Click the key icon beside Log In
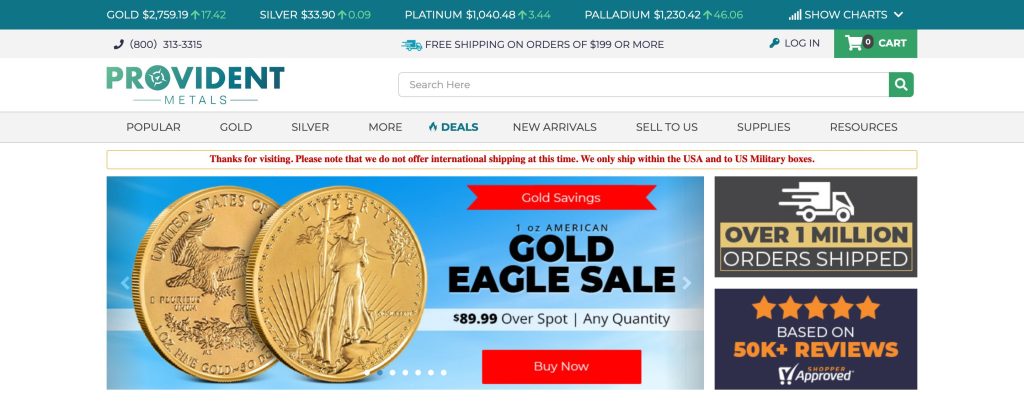 [x=775, y=43]
